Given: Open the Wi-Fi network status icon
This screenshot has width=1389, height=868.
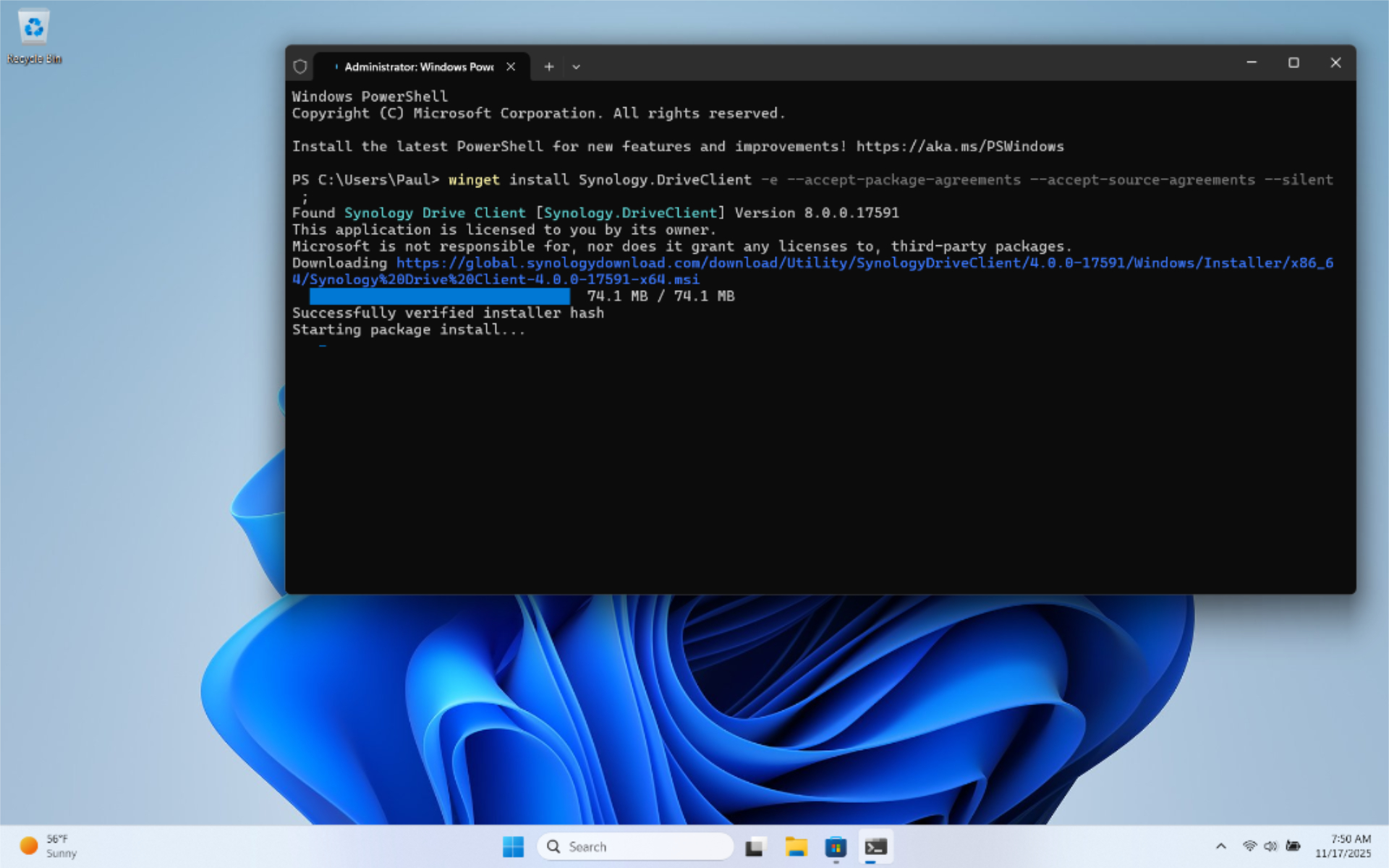Looking at the screenshot, I should pos(1249,846).
